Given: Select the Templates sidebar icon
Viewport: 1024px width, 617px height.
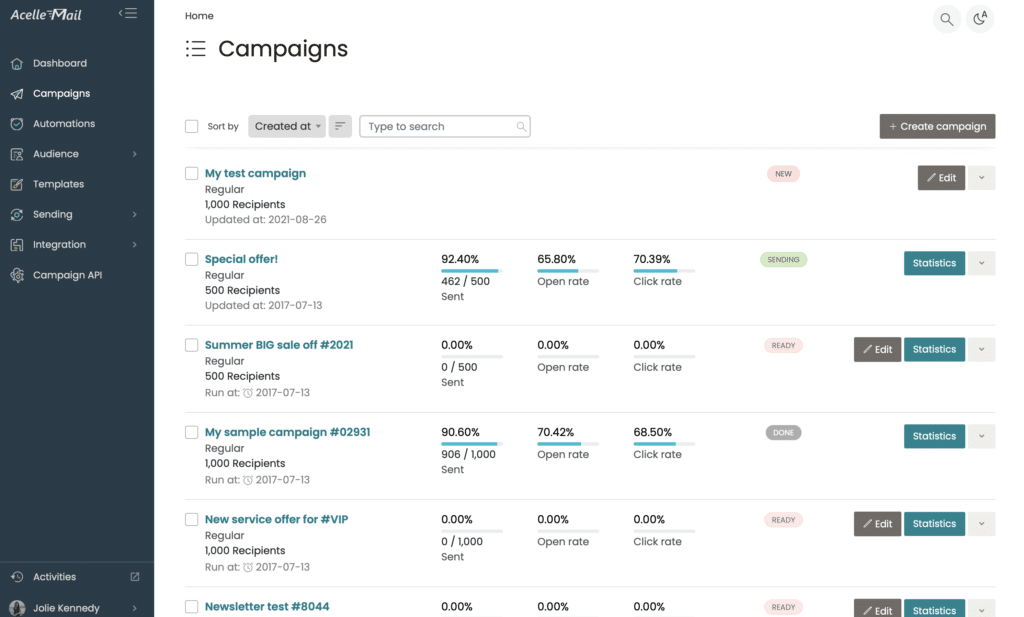Looking at the screenshot, I should click(18, 184).
